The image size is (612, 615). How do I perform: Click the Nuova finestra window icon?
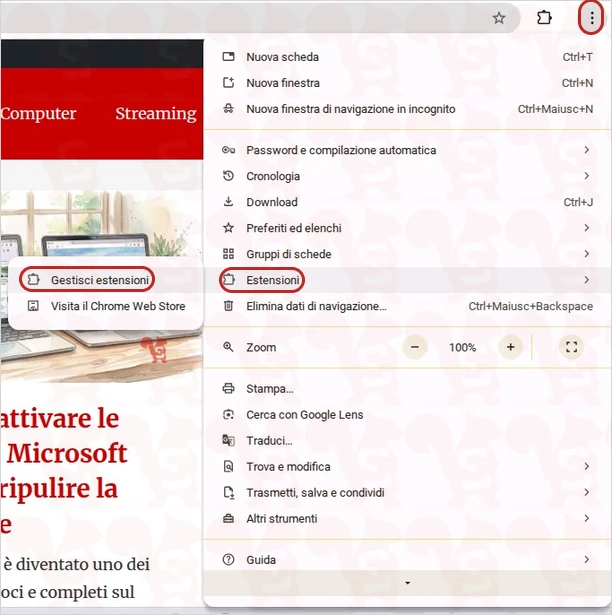[228, 83]
